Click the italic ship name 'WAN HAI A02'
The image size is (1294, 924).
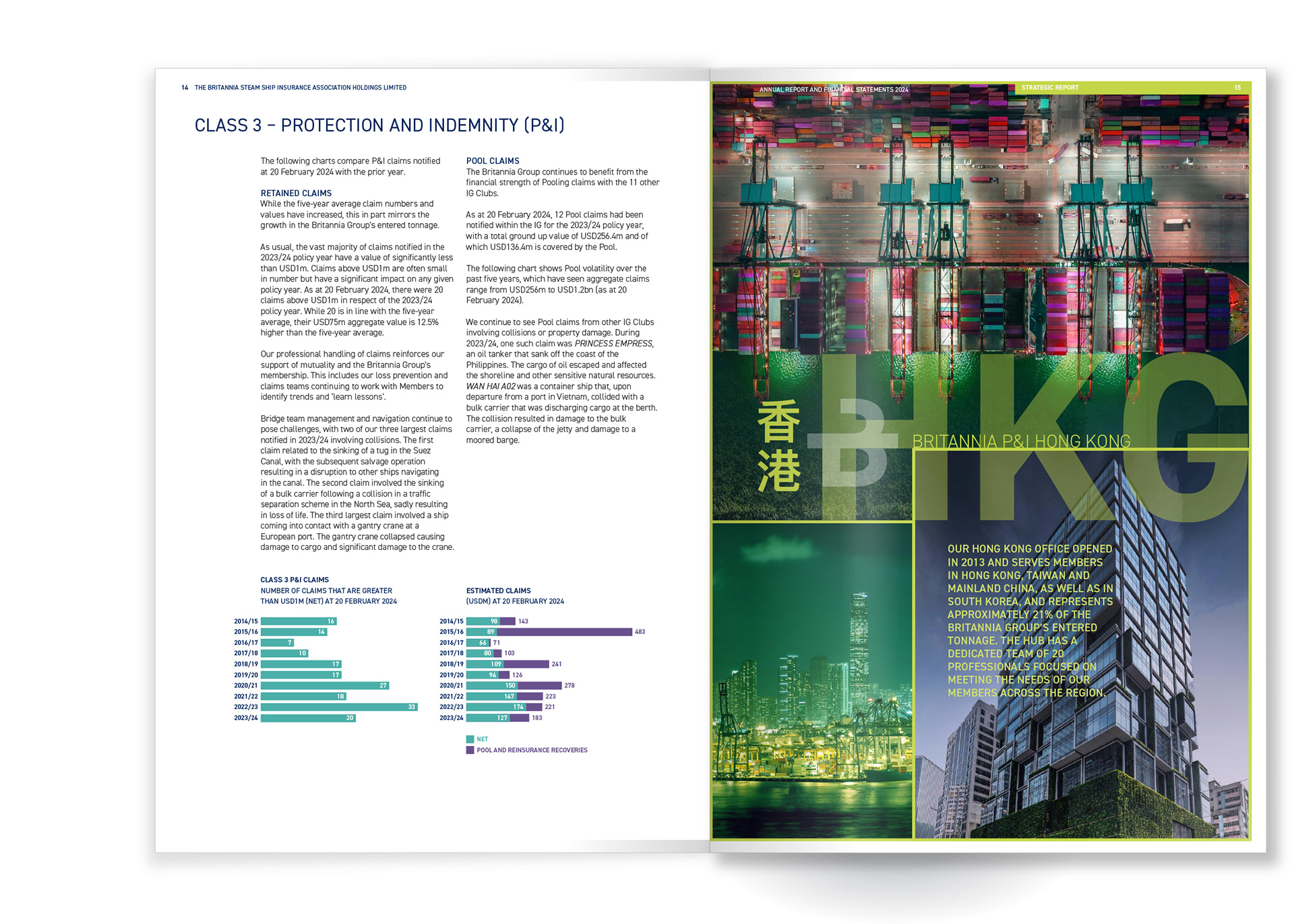tap(491, 386)
